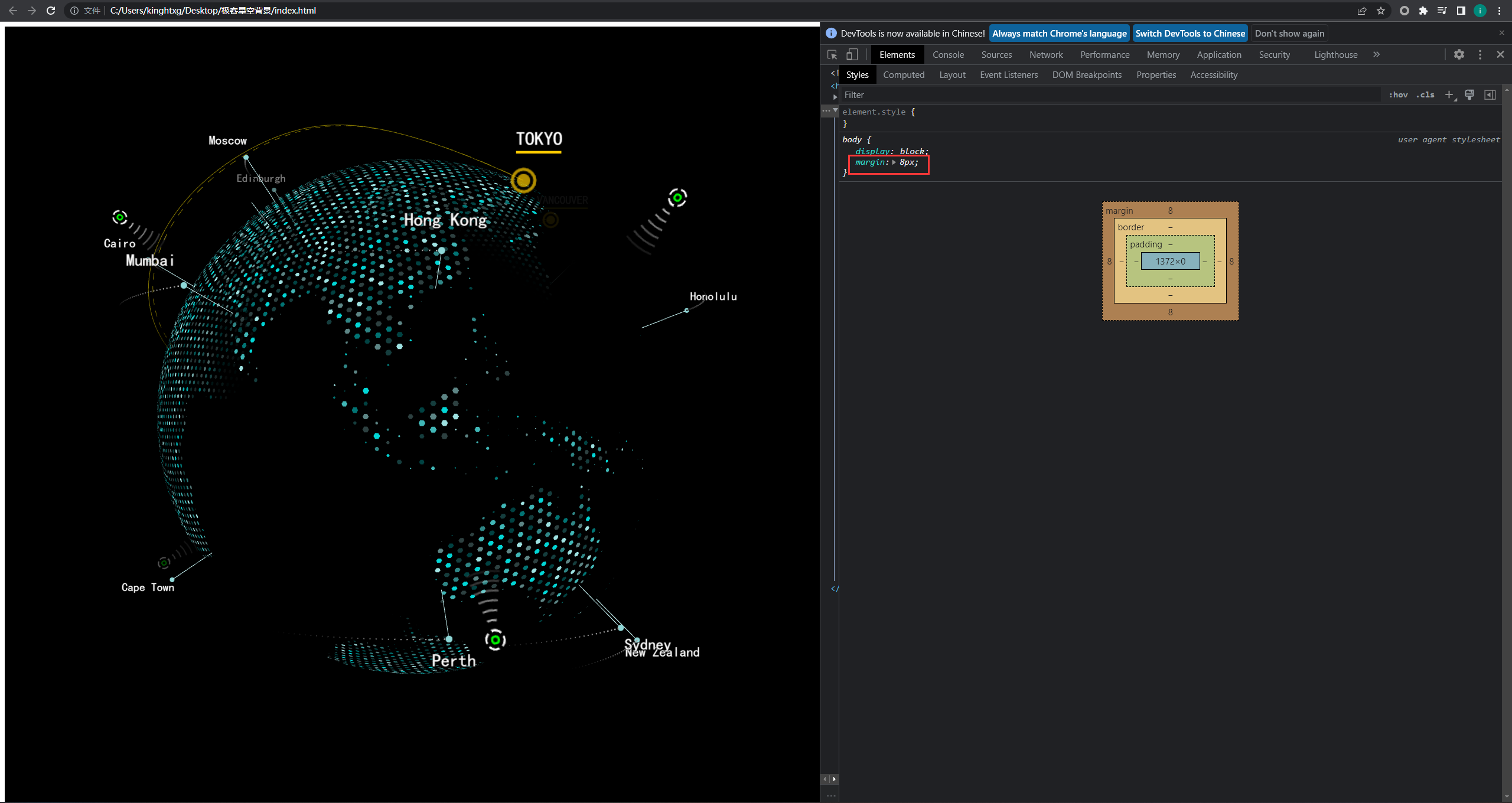Share this page via the share icon
Screen dimensions: 1512x803
pyautogui.click(x=1362, y=11)
